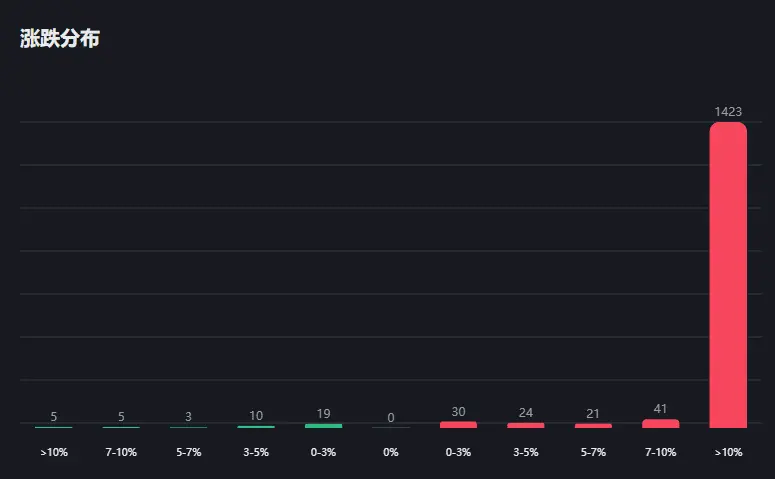Viewport: 775px width, 479px height.
Task: Click the value label reading 19
Action: click(x=323, y=413)
